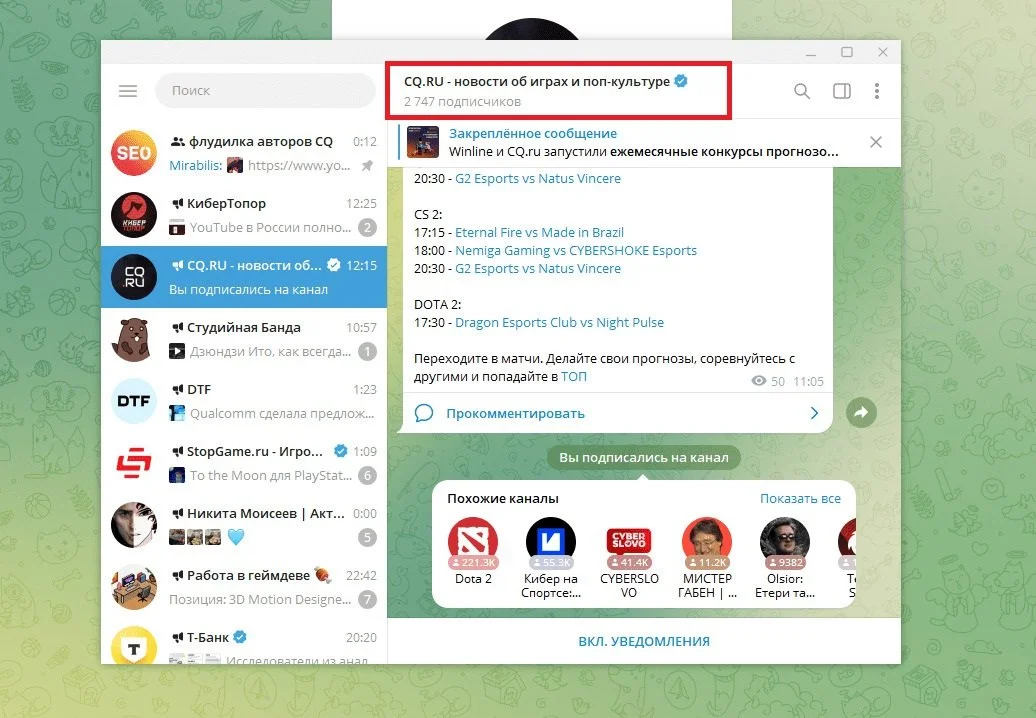Open the hamburger main menu

128,90
